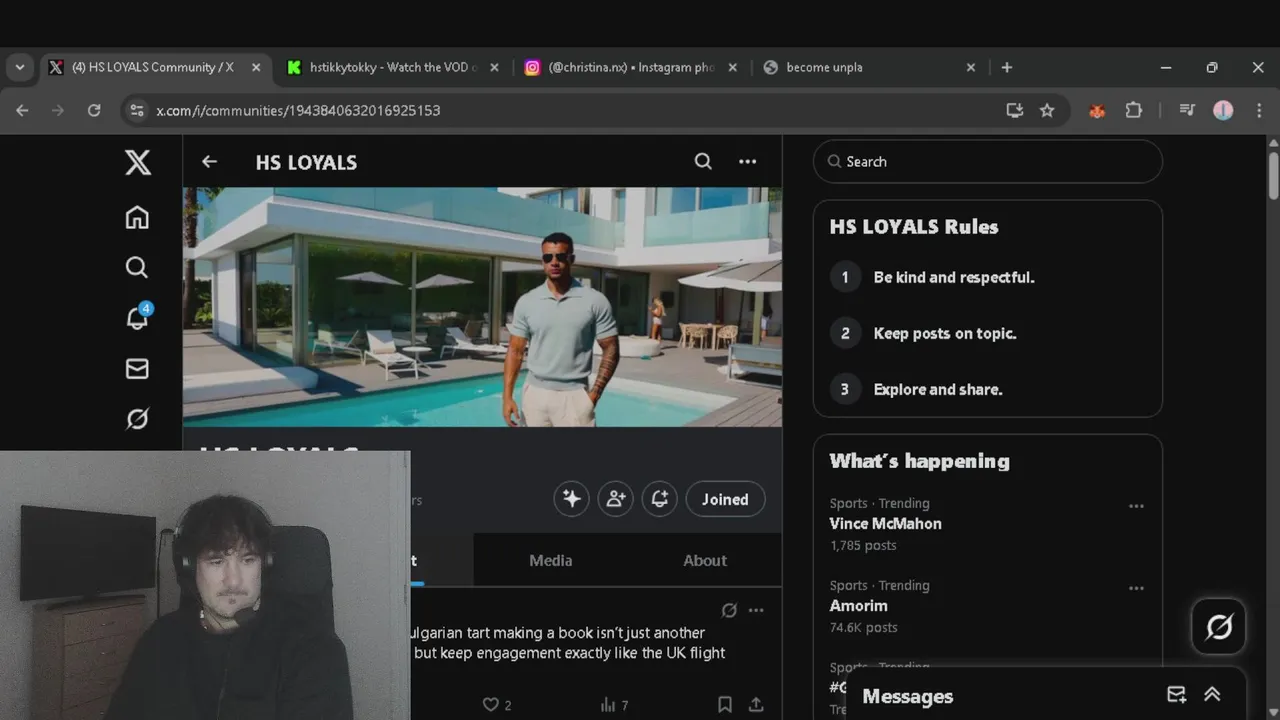
Task: Go back using HS LOYALS header arrow
Action: [209, 162]
